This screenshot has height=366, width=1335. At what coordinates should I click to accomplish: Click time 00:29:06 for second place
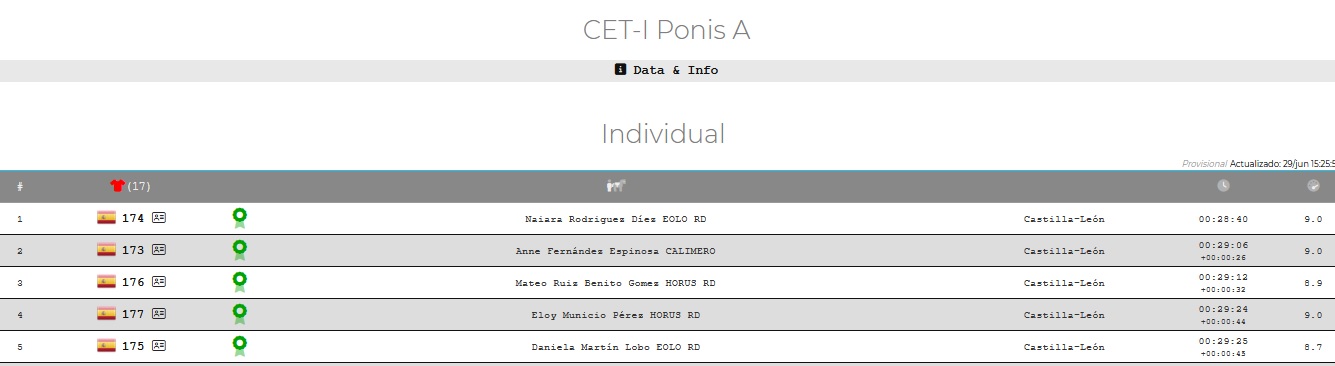click(x=1223, y=245)
